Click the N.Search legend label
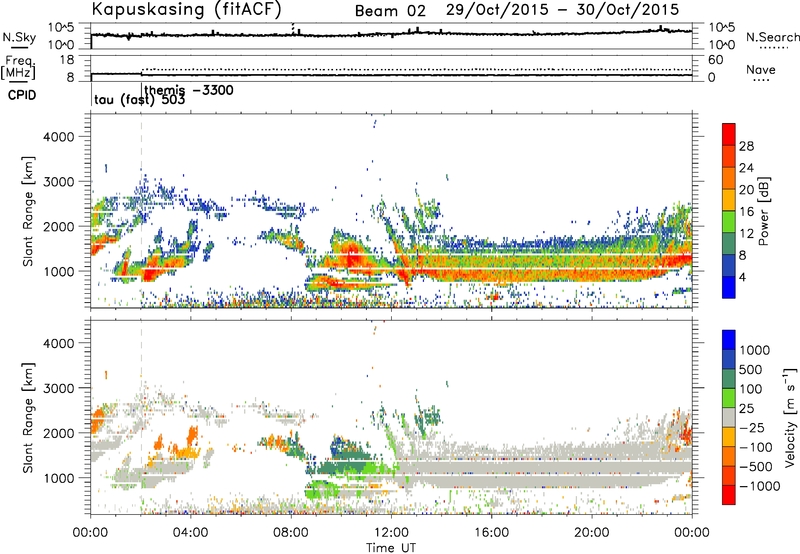The width and height of the screenshot is (800, 554). pos(772,37)
